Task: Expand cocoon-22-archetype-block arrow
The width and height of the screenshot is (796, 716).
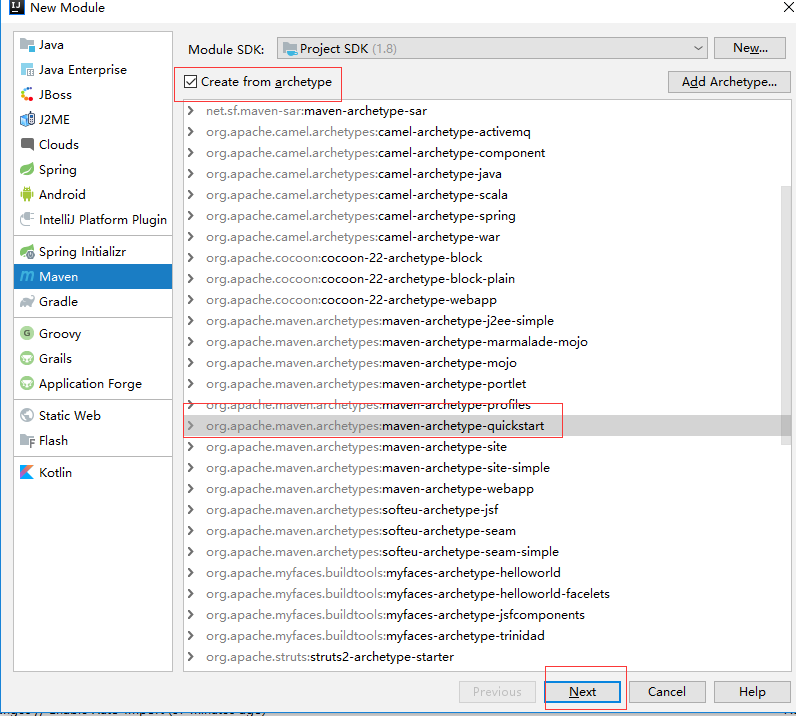Action: point(190,257)
